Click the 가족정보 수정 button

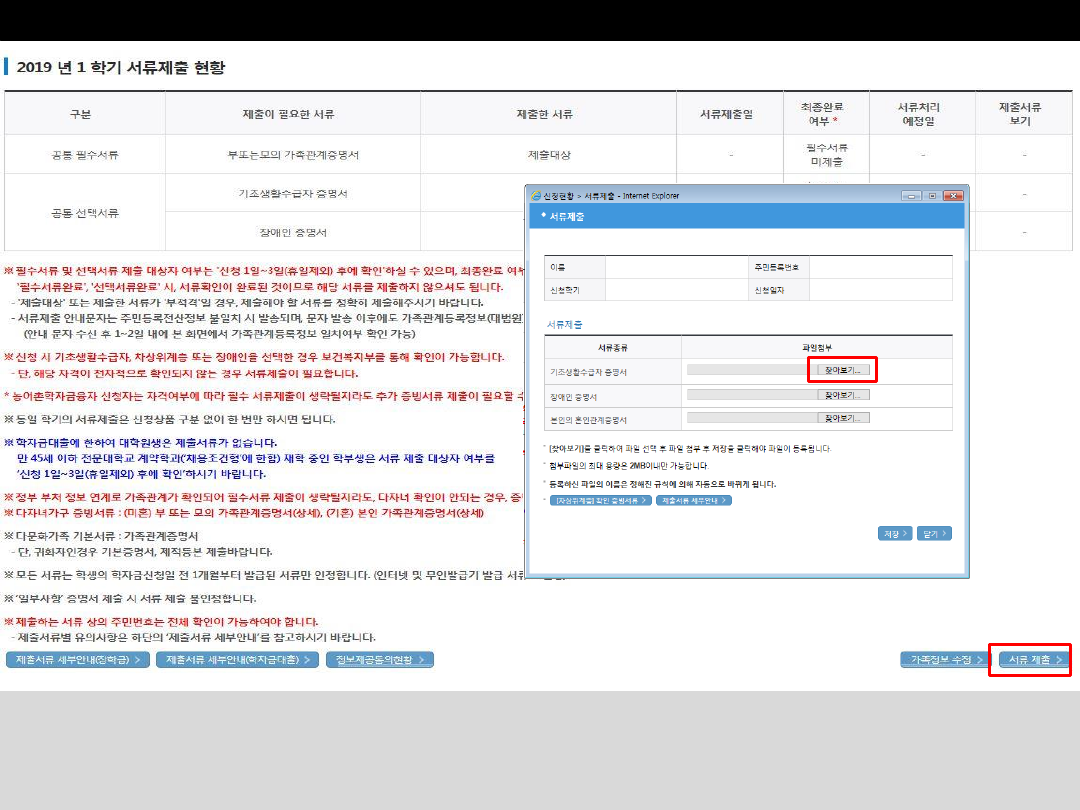[944, 660]
